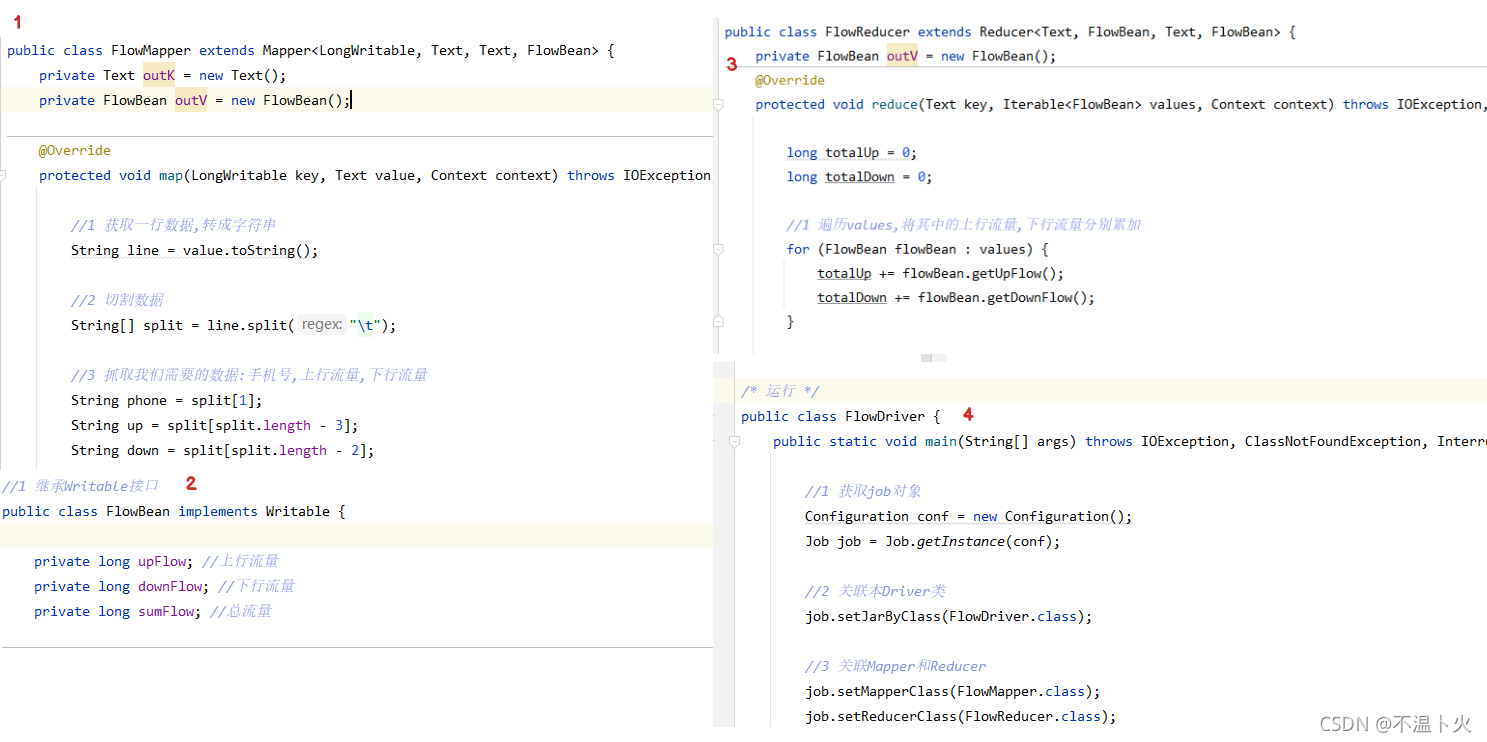
Task: Click the 'private long sumFlow' field line
Action: [153, 611]
